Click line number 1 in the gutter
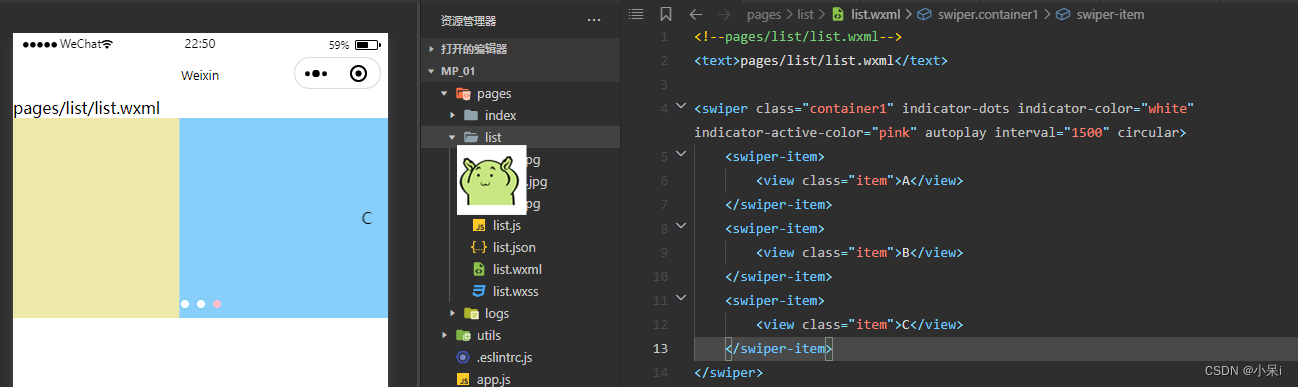Image resolution: width=1298 pixels, height=387 pixels. [x=664, y=37]
